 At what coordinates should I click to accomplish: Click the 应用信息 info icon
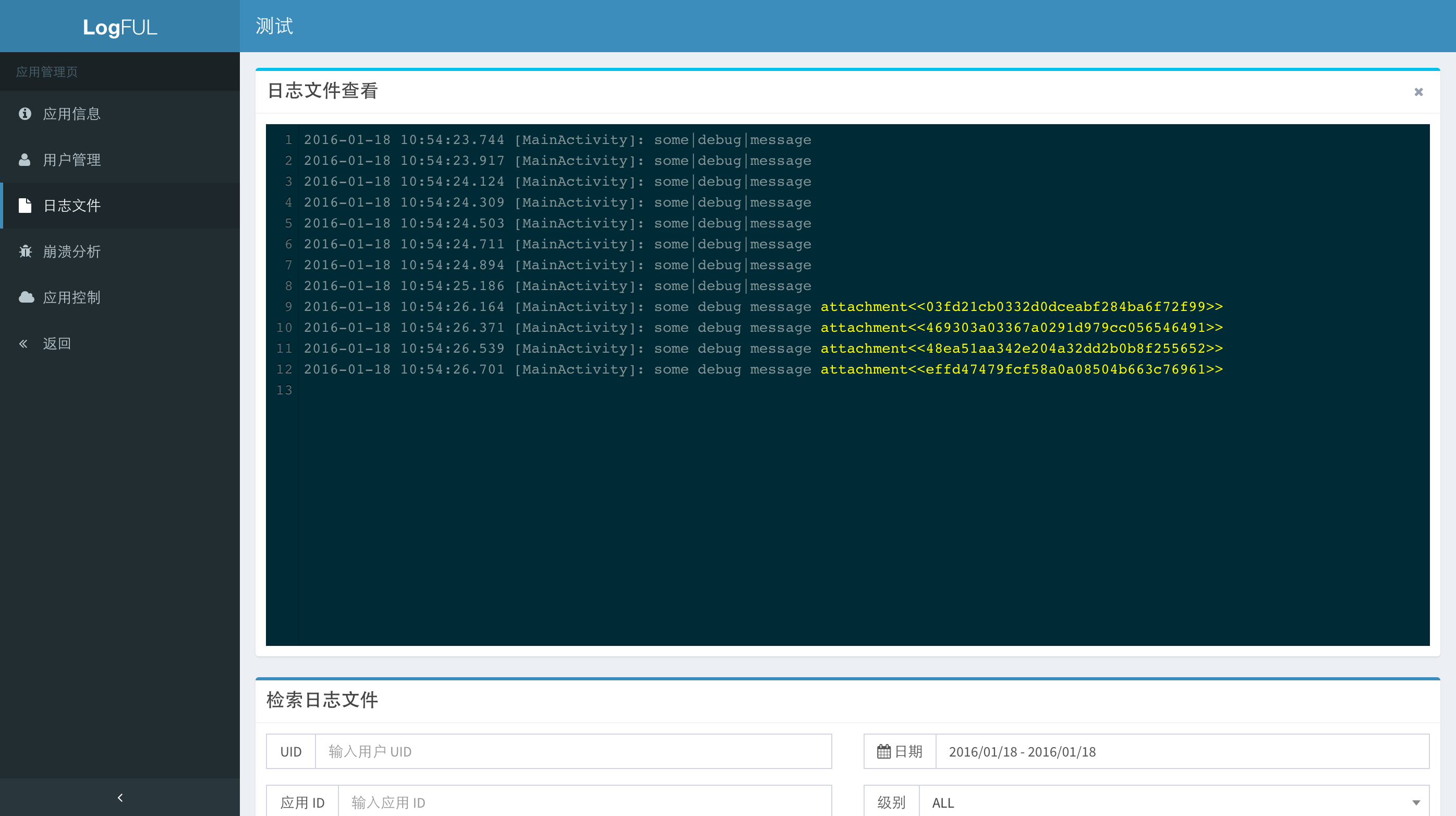[x=25, y=114]
